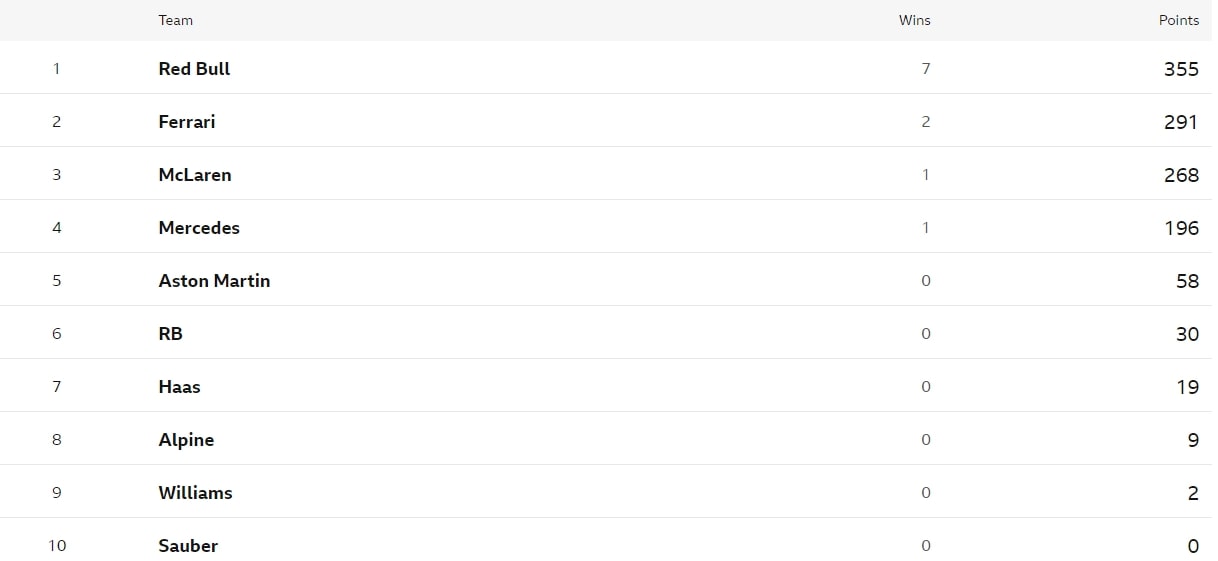Click the Wins column header
This screenshot has width=1218, height=561.
[x=915, y=20]
